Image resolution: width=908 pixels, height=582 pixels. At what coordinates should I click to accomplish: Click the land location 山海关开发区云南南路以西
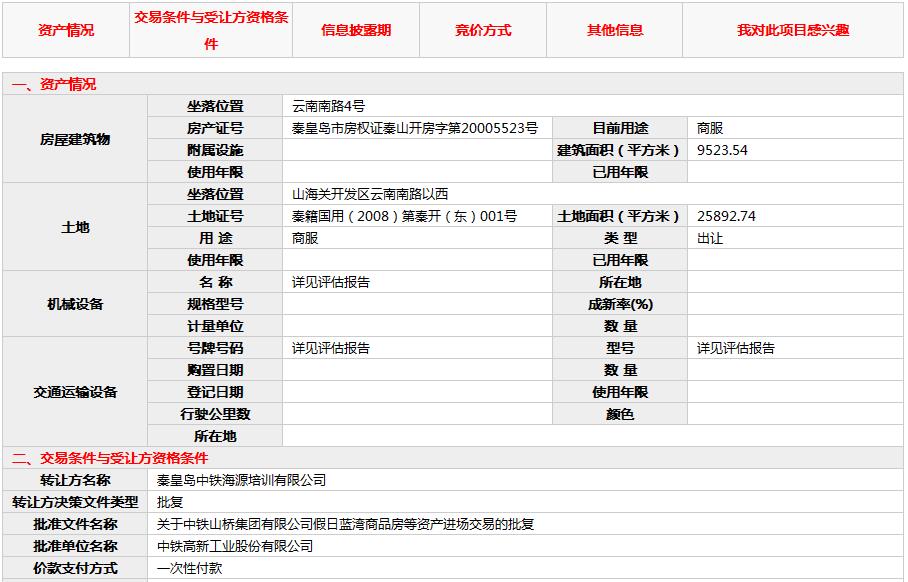tap(371, 194)
